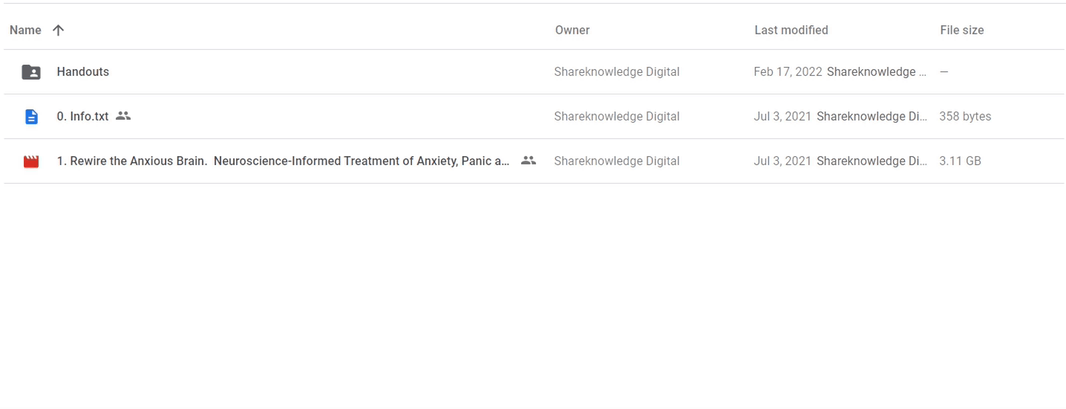Click the 358 bytes file size

tap(965, 116)
